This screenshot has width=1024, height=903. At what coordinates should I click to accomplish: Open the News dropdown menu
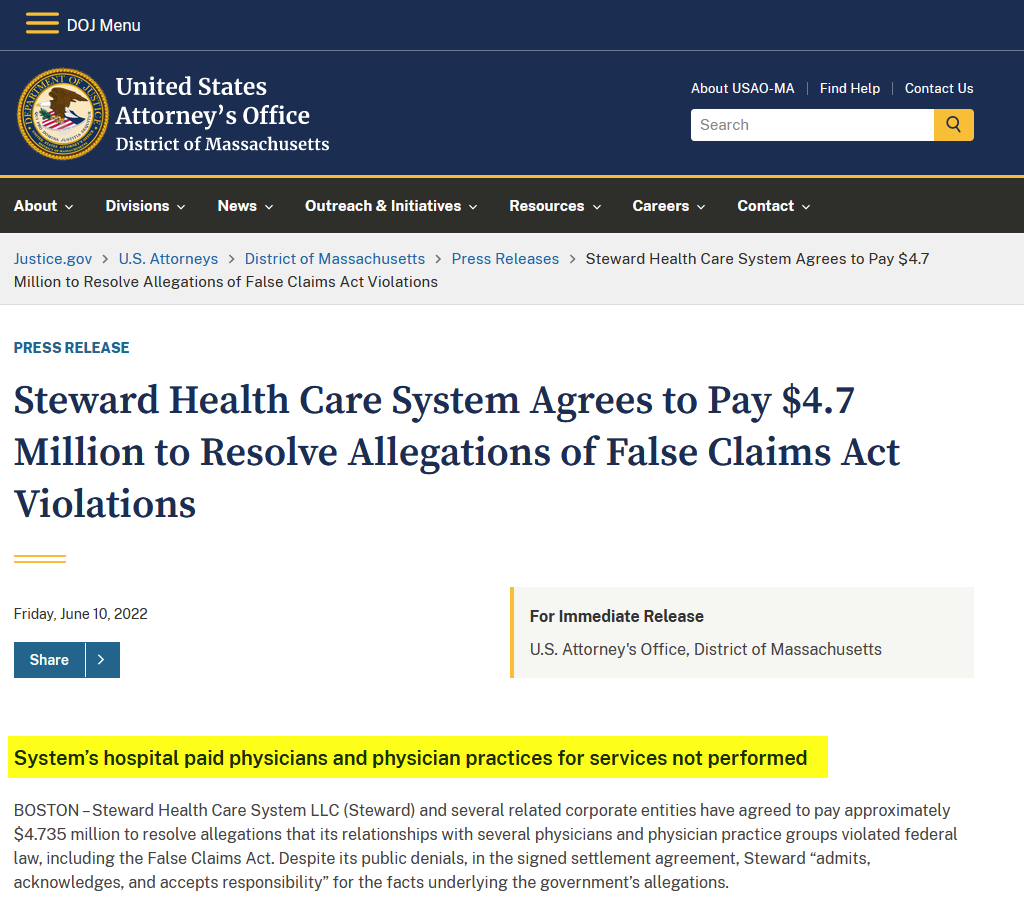click(x=245, y=206)
